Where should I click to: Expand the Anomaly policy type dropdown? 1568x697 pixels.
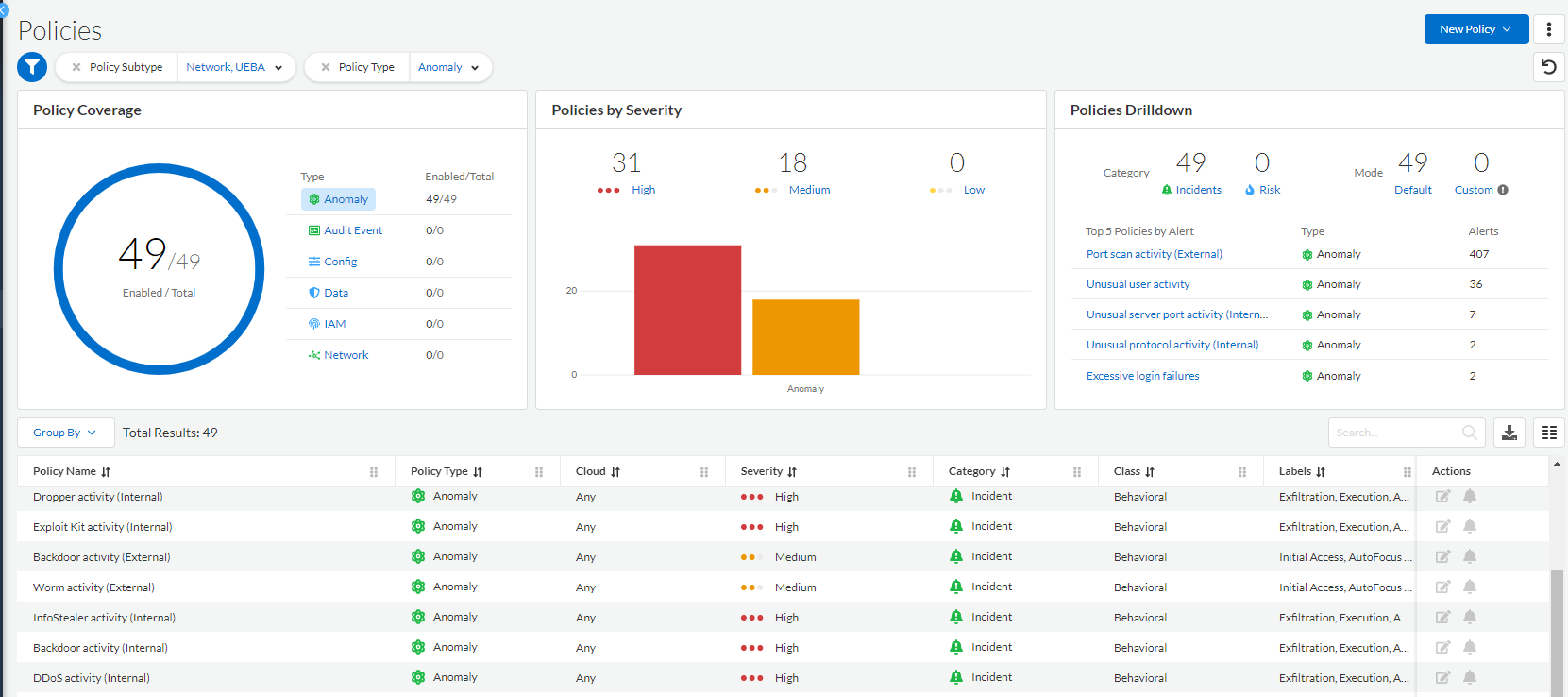pos(449,67)
